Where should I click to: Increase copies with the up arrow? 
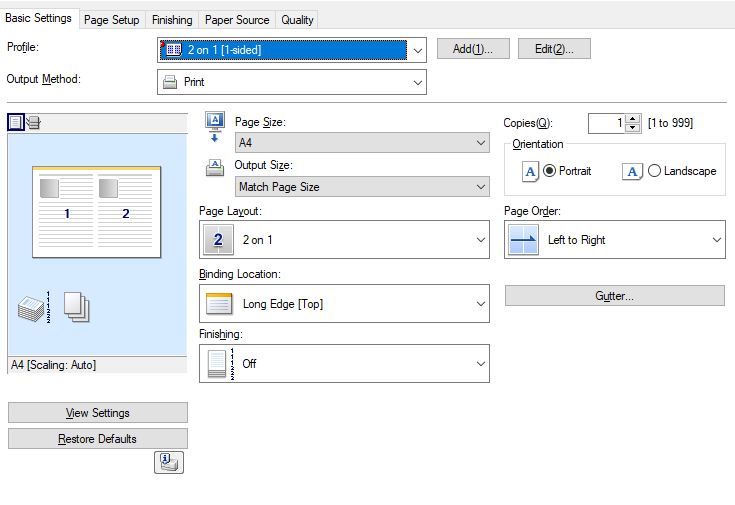(633, 119)
